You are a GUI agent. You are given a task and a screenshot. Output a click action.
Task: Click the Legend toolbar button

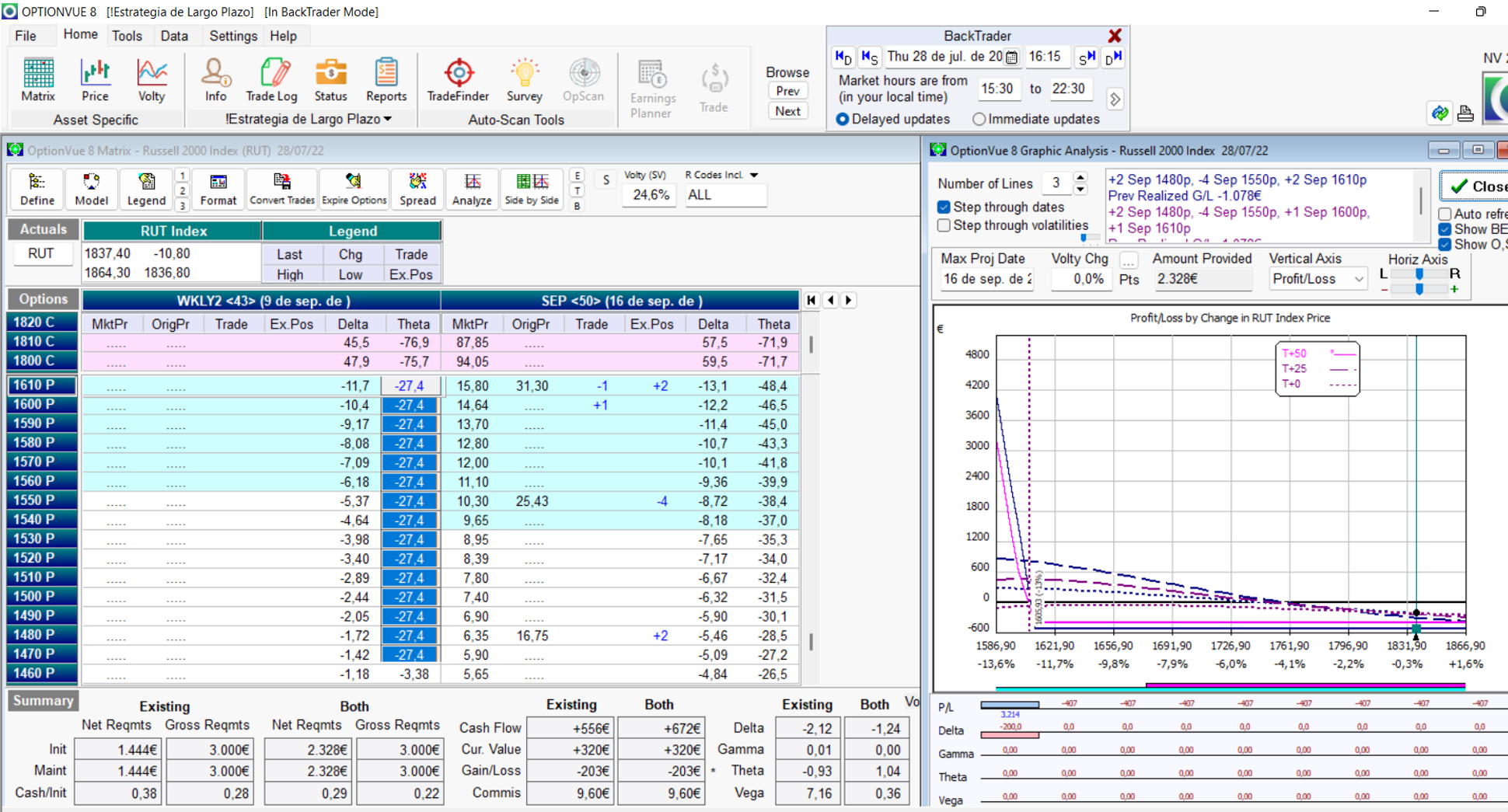pyautogui.click(x=146, y=189)
